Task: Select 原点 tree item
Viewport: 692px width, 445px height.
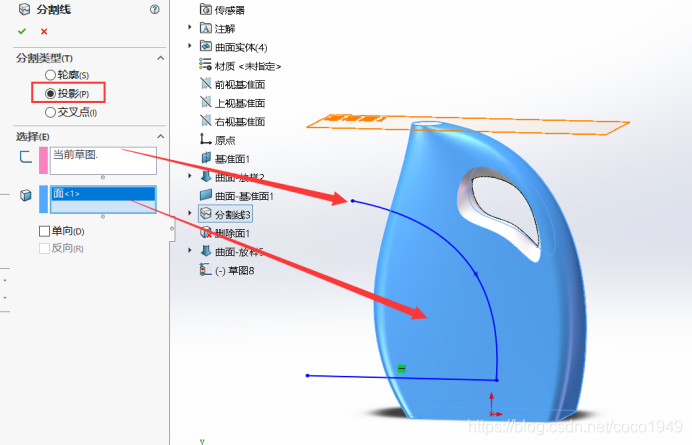Action: click(225, 140)
